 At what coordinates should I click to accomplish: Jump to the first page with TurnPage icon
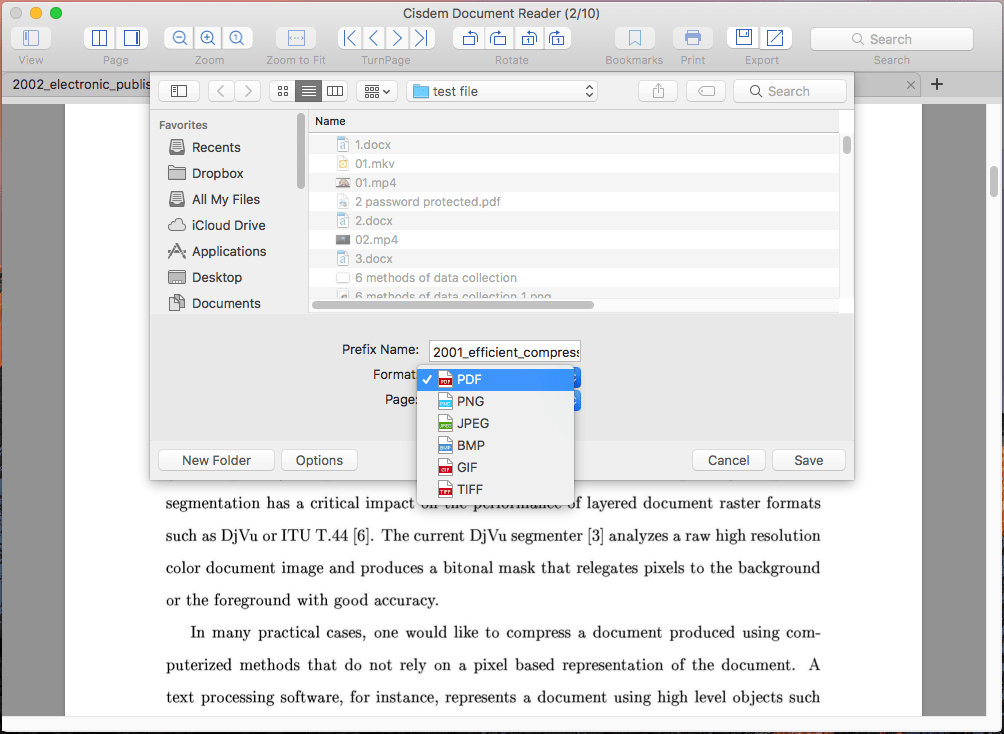coord(350,38)
